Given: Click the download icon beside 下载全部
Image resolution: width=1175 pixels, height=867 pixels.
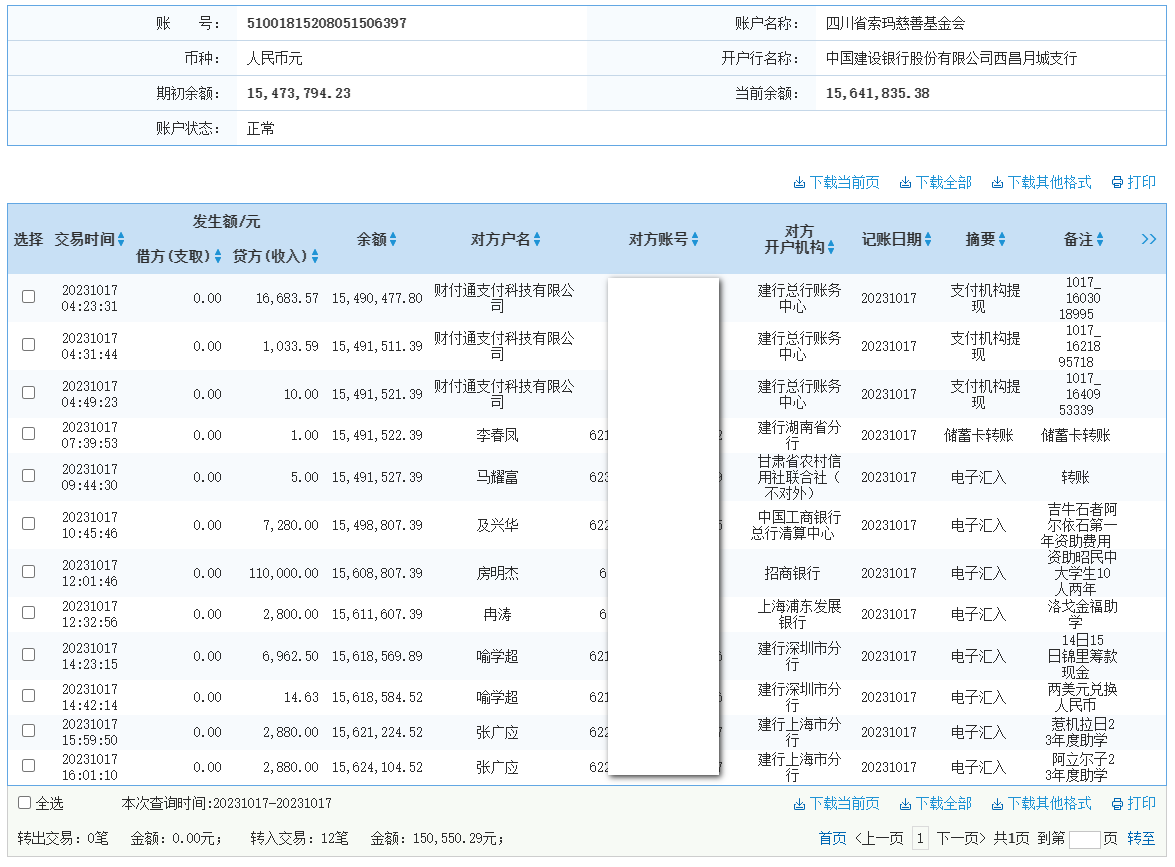Looking at the screenshot, I should click(x=904, y=182).
